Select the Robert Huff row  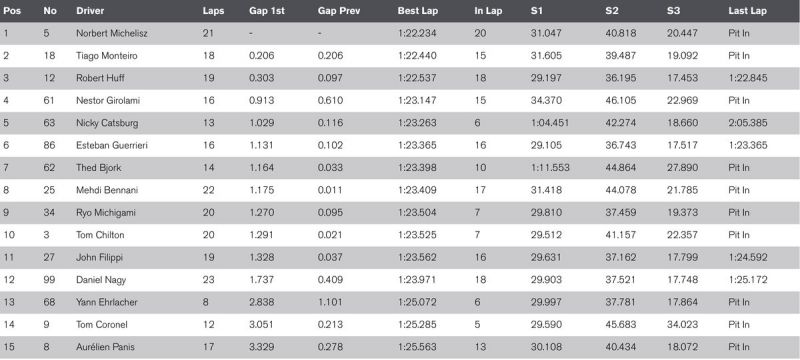tap(400, 78)
